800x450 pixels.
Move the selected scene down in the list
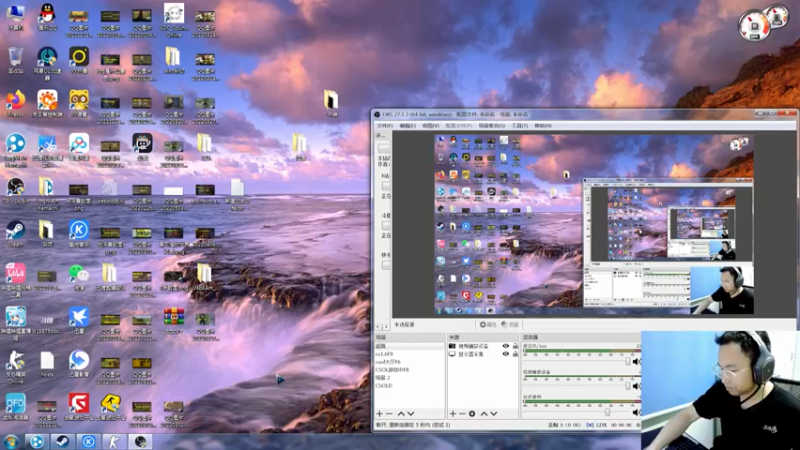click(x=411, y=413)
